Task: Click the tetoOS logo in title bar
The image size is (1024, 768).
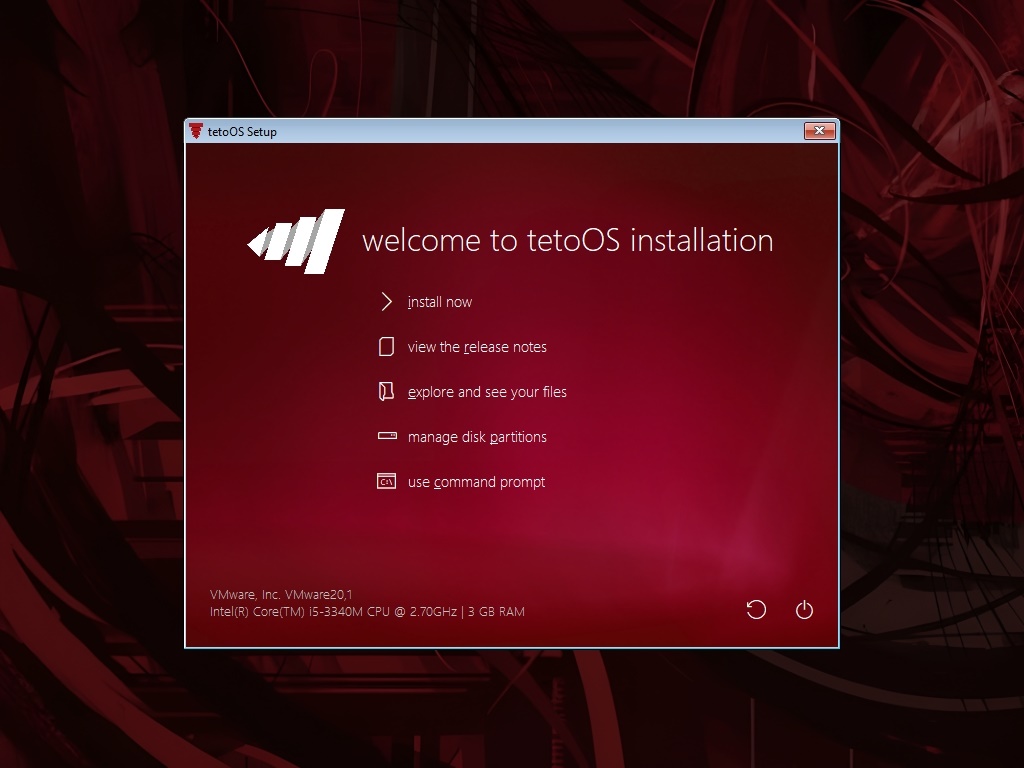Action: coord(196,131)
